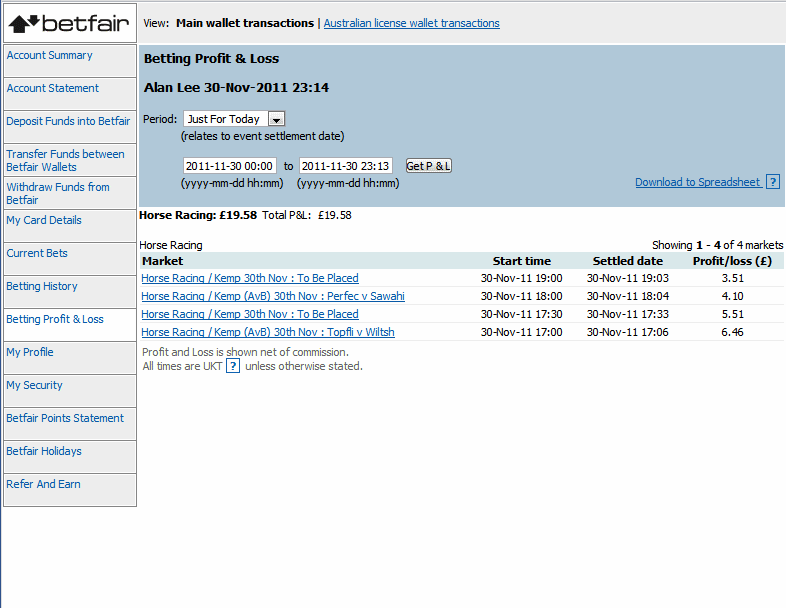Open Kemp 30th Nov To Be Placed 17:30 market
This screenshot has height=608, width=786.
coord(250,314)
